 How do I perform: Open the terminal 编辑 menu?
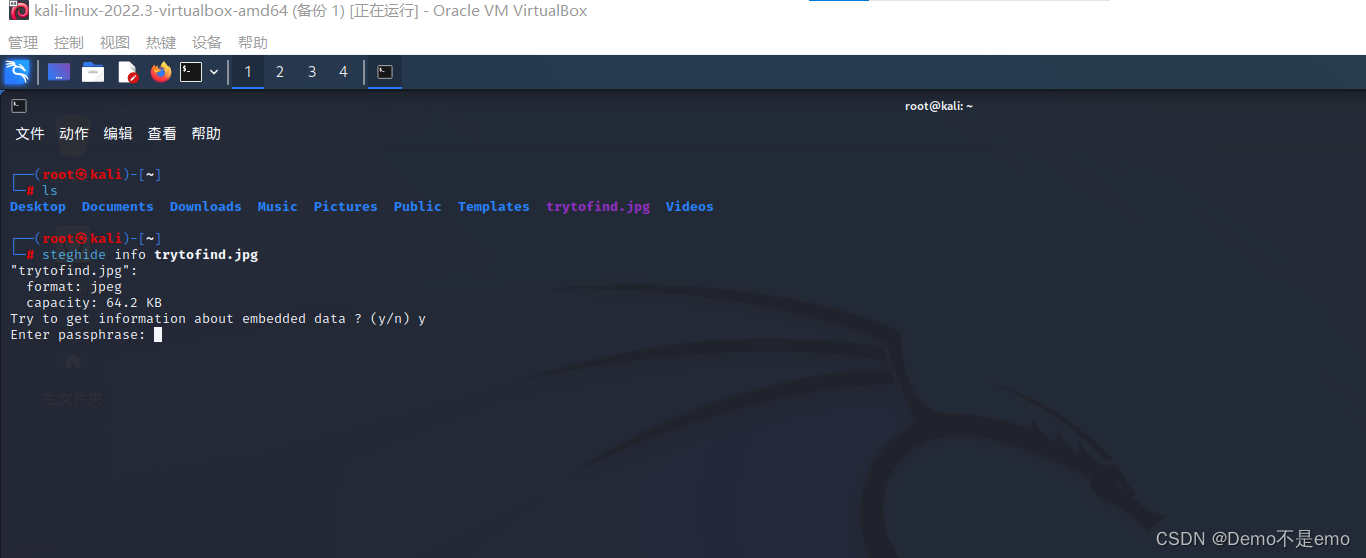click(x=118, y=133)
